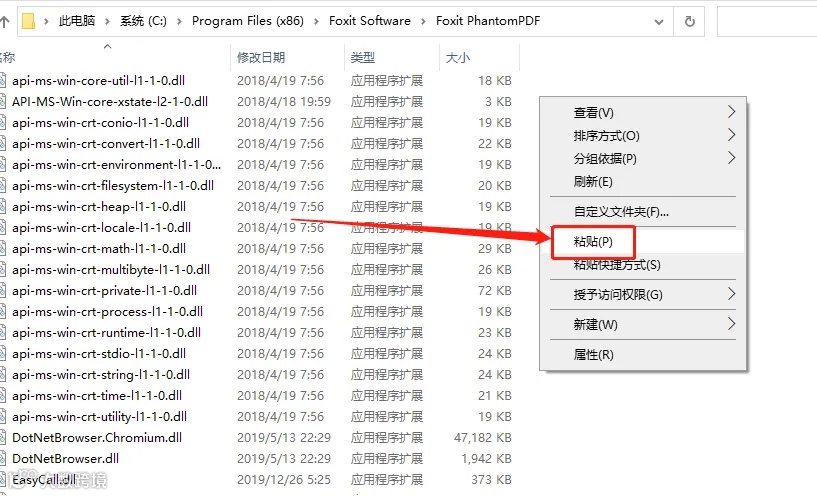
Task: Select file api-ms-win-crt-heap-l1-1-0.dll
Action: tap(99, 207)
